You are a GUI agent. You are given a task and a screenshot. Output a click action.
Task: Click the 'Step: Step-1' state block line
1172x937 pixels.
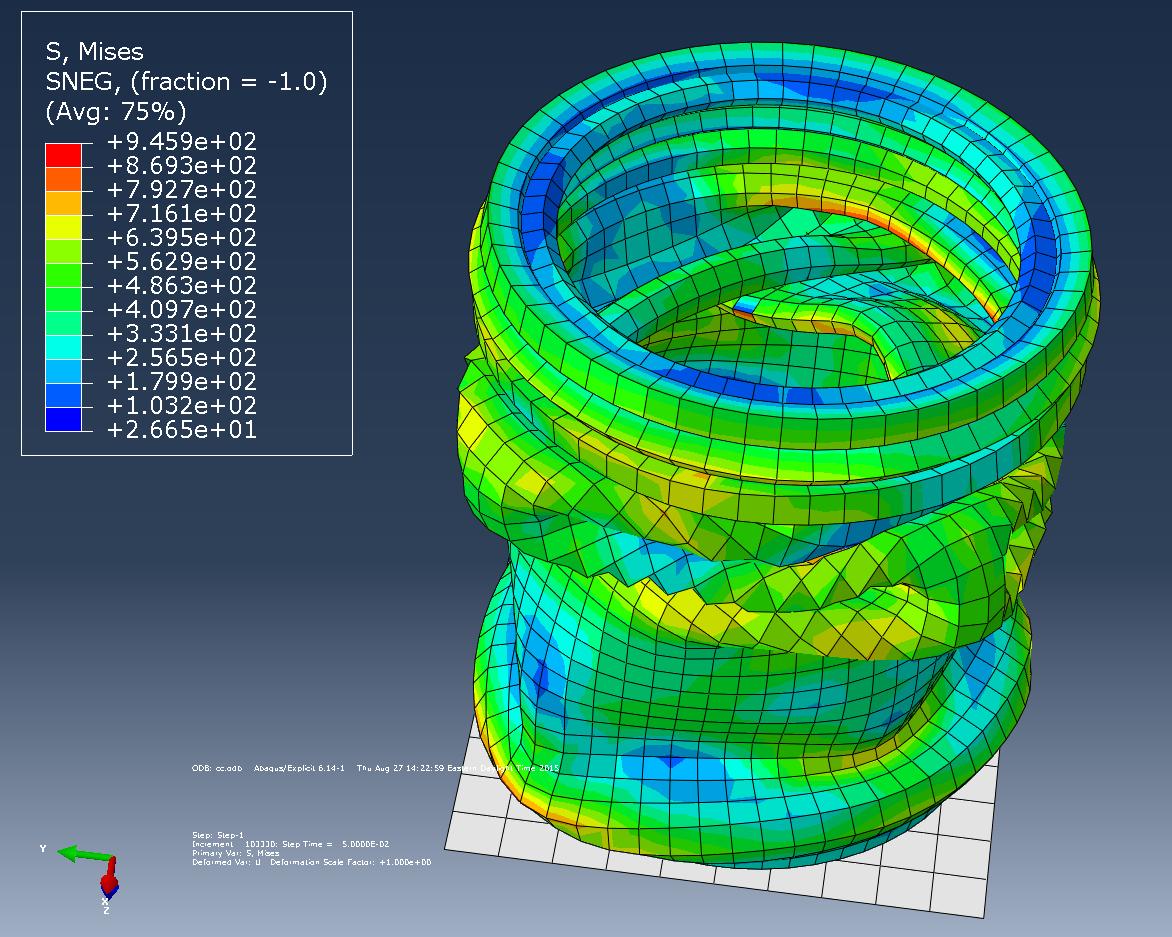click(x=218, y=835)
